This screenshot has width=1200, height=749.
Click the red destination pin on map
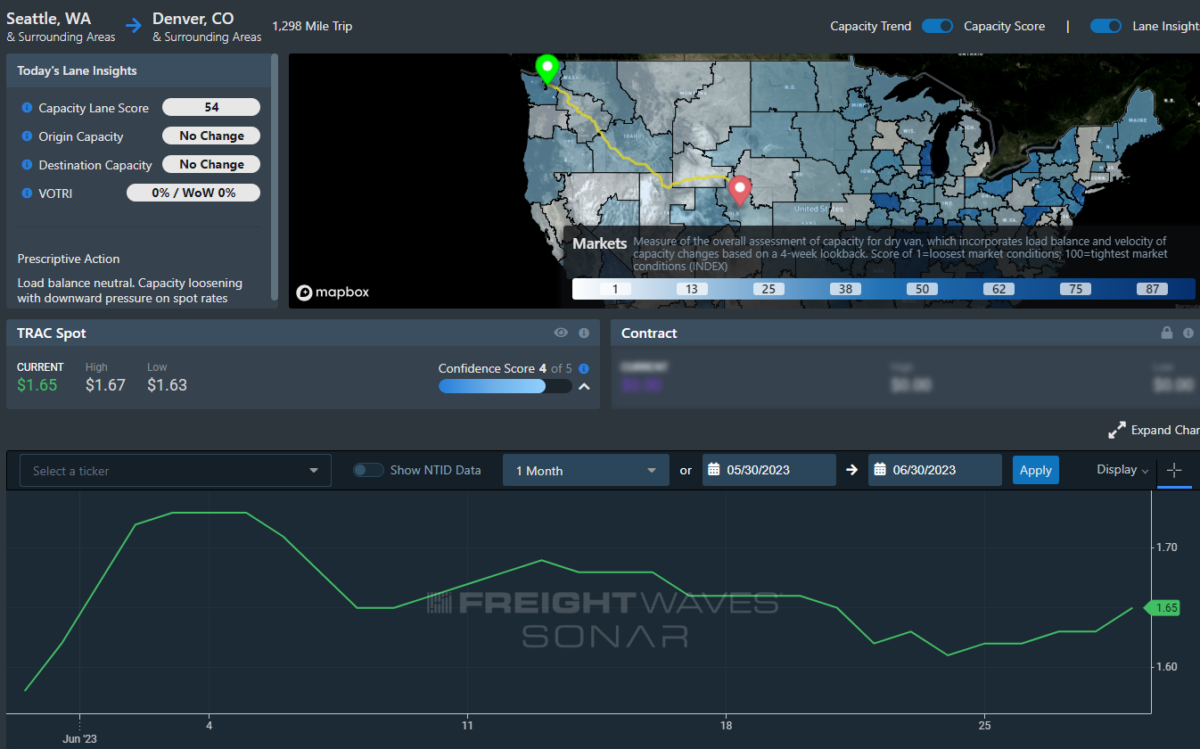click(x=740, y=190)
